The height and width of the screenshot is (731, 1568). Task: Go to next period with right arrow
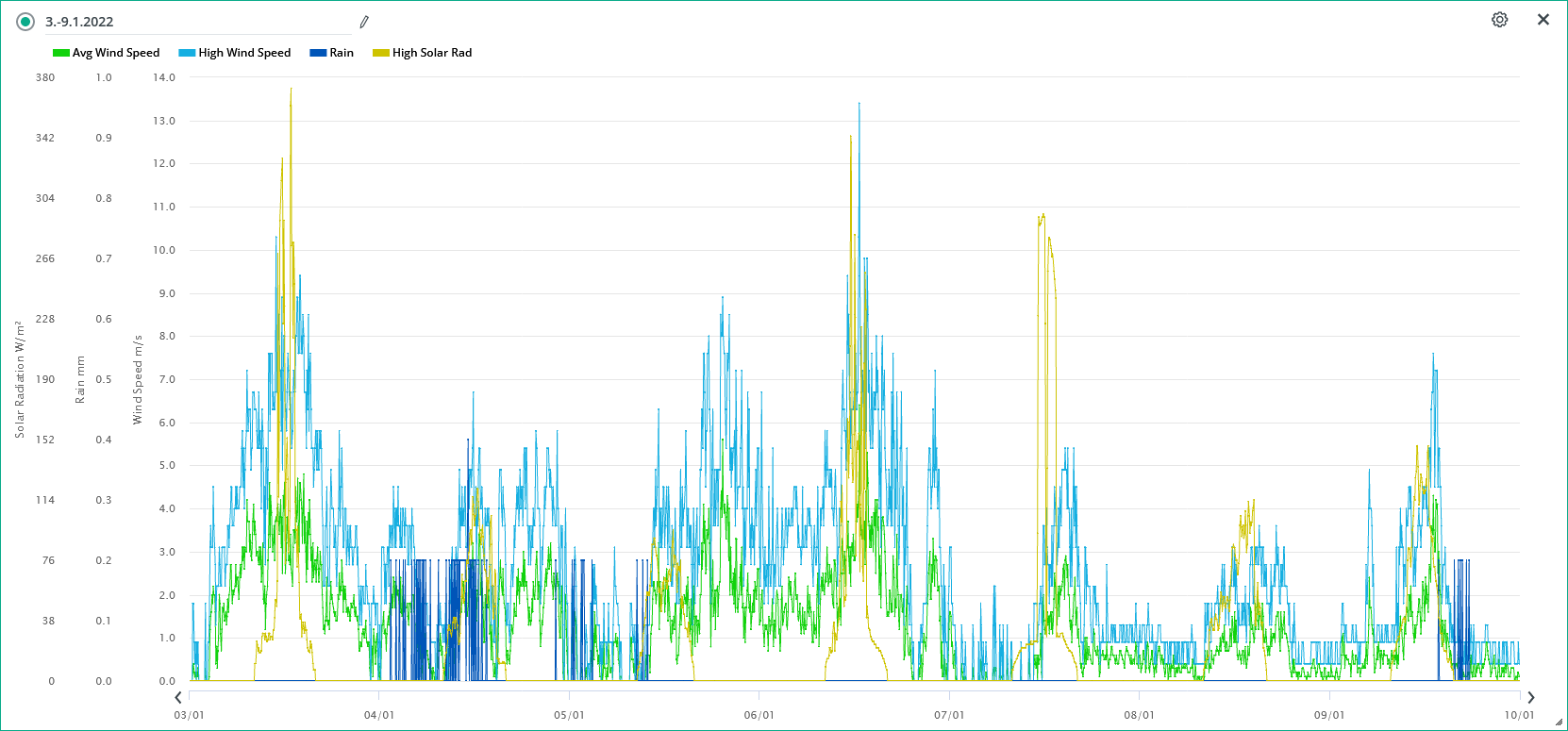1530,697
